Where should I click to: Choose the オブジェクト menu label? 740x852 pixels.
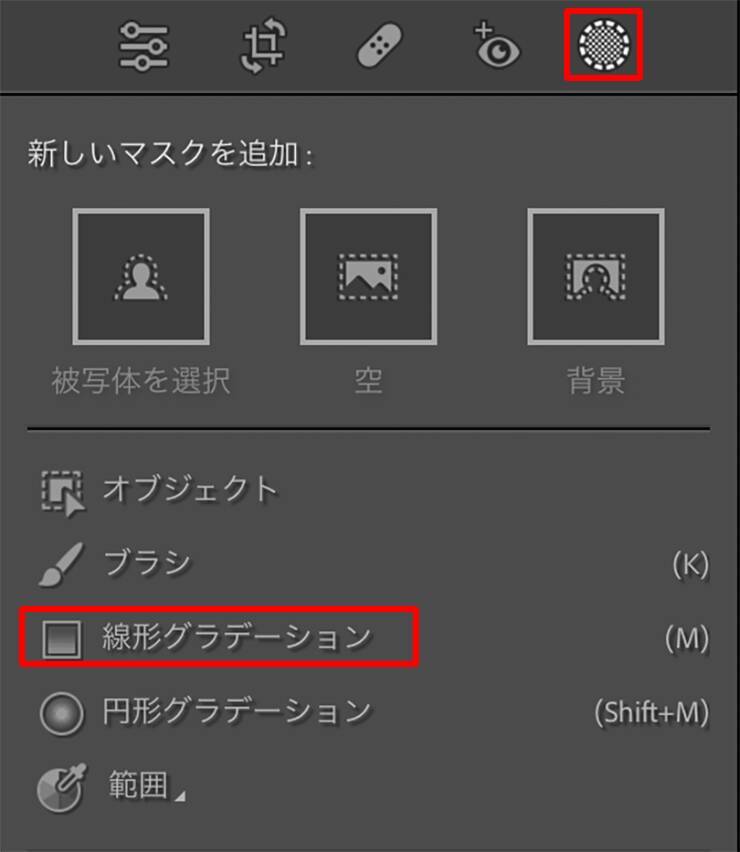190,488
